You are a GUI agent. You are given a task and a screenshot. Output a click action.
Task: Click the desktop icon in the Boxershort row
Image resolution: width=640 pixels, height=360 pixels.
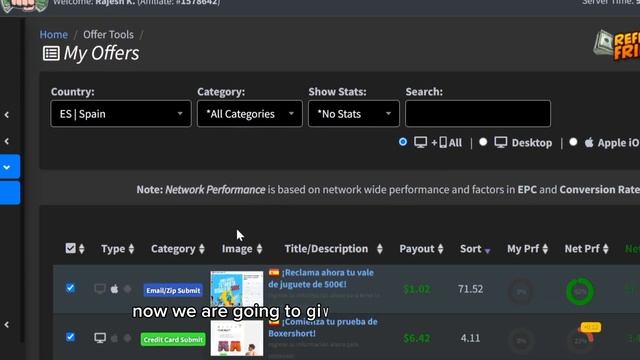[100, 338]
